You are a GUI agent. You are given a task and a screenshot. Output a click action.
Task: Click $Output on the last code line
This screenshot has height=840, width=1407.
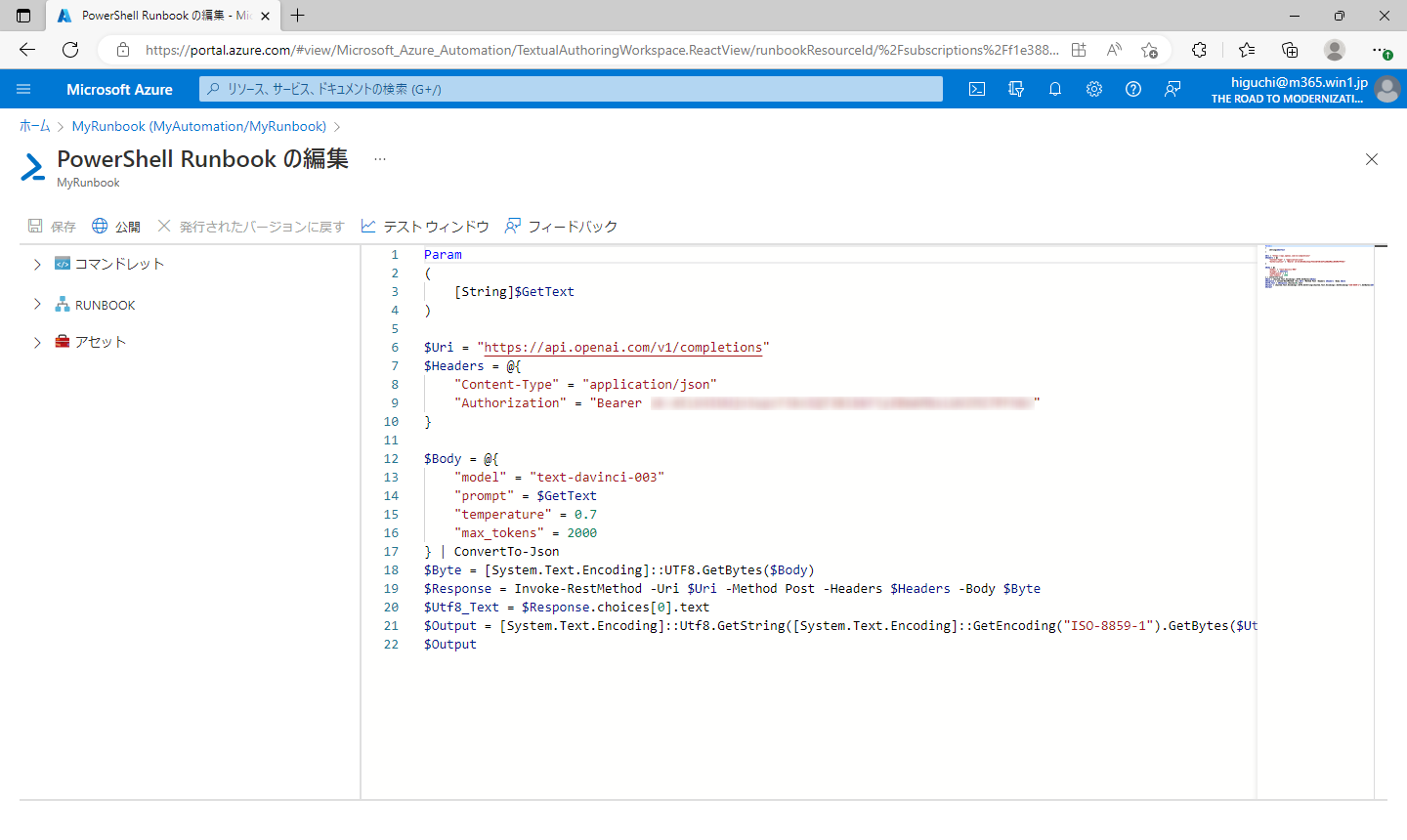point(450,645)
